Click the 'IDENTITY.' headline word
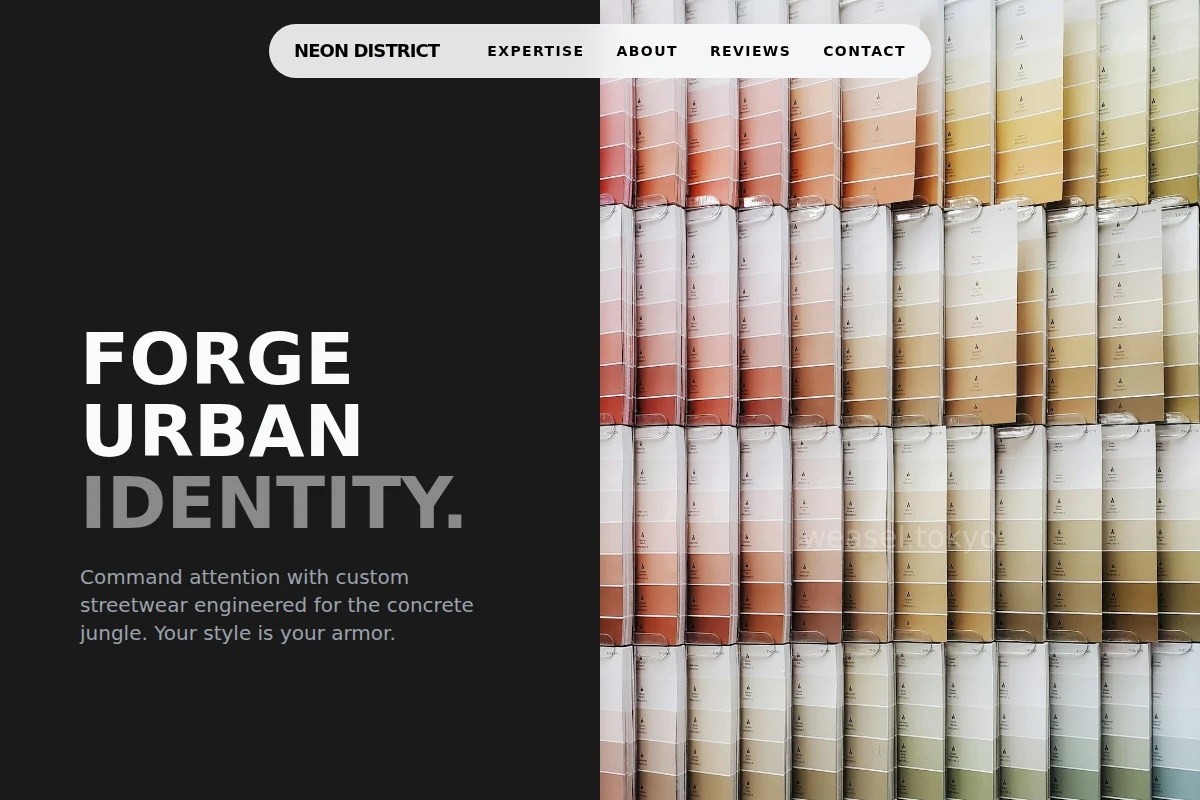1200x800 pixels. coord(273,503)
